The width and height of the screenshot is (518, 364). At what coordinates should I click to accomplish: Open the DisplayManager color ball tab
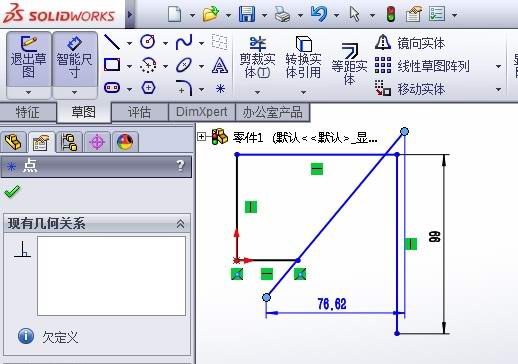point(125,142)
